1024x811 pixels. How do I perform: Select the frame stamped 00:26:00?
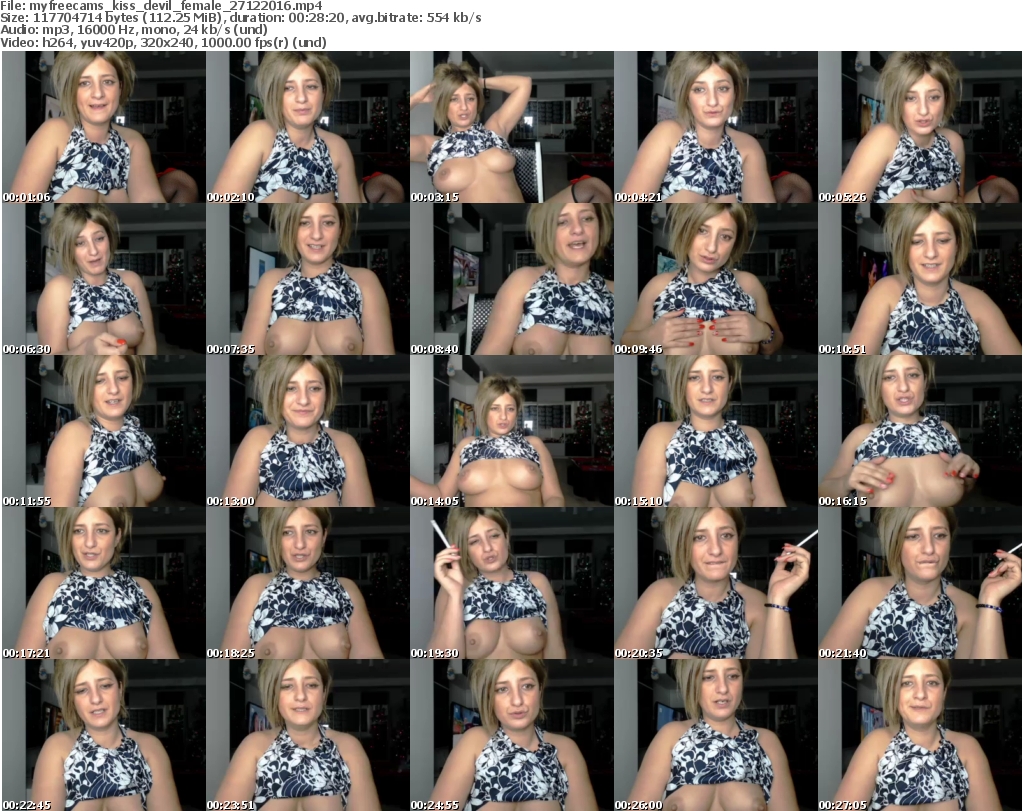coord(716,735)
